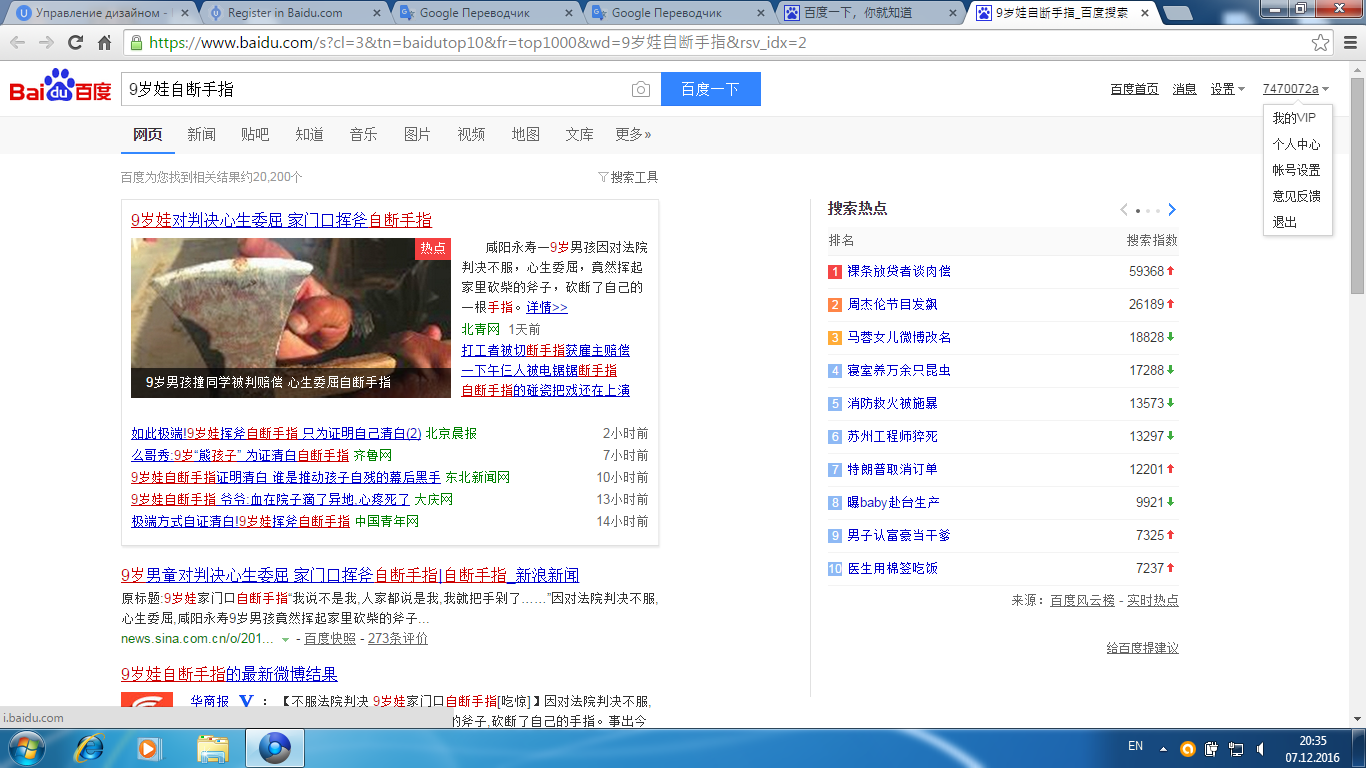Go to browser home page
The width and height of the screenshot is (1366, 768).
pos(104,42)
